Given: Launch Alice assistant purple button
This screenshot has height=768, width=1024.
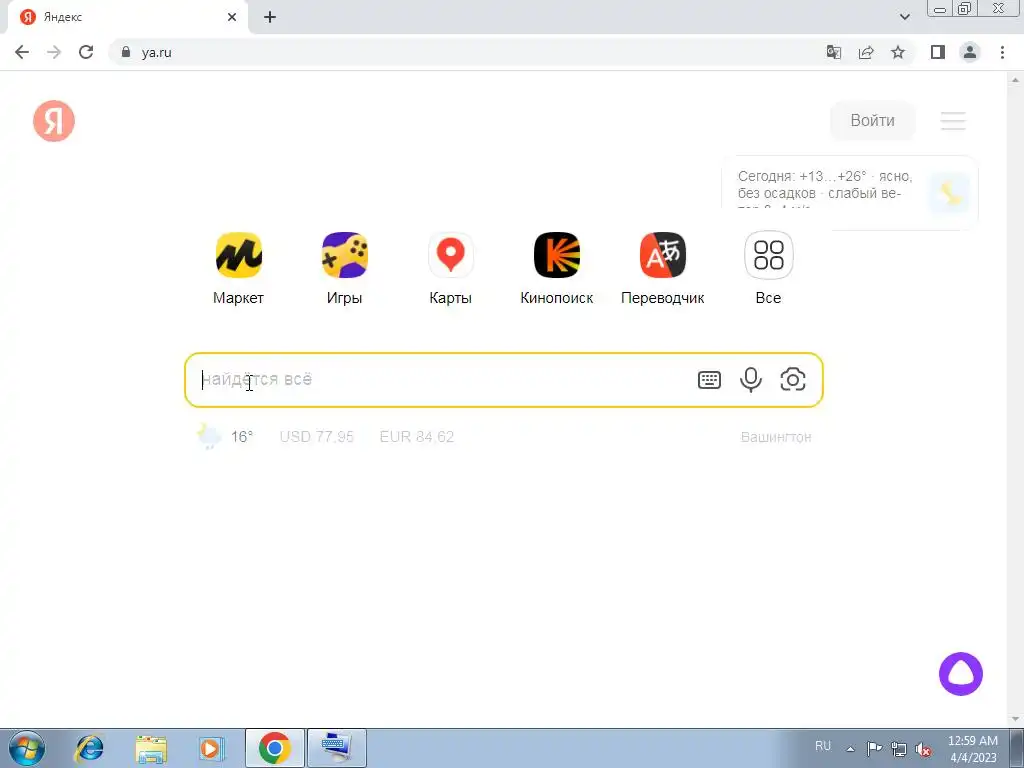Looking at the screenshot, I should (961, 674).
